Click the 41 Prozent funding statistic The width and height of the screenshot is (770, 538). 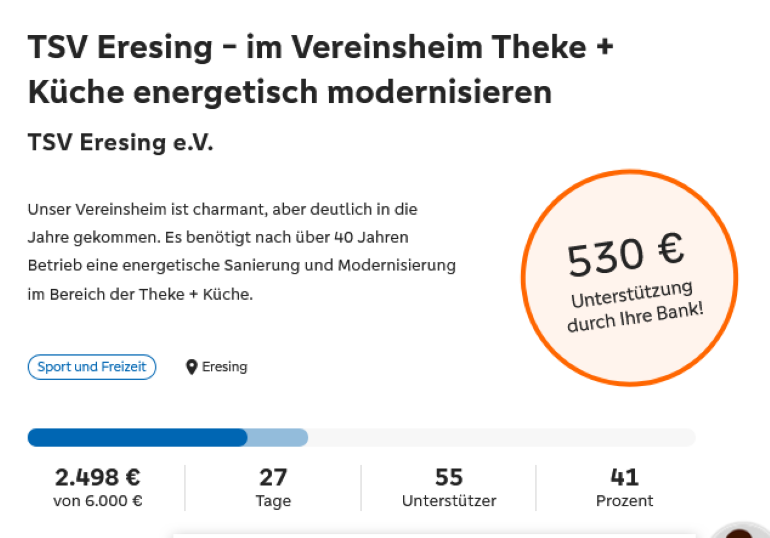[x=624, y=487]
